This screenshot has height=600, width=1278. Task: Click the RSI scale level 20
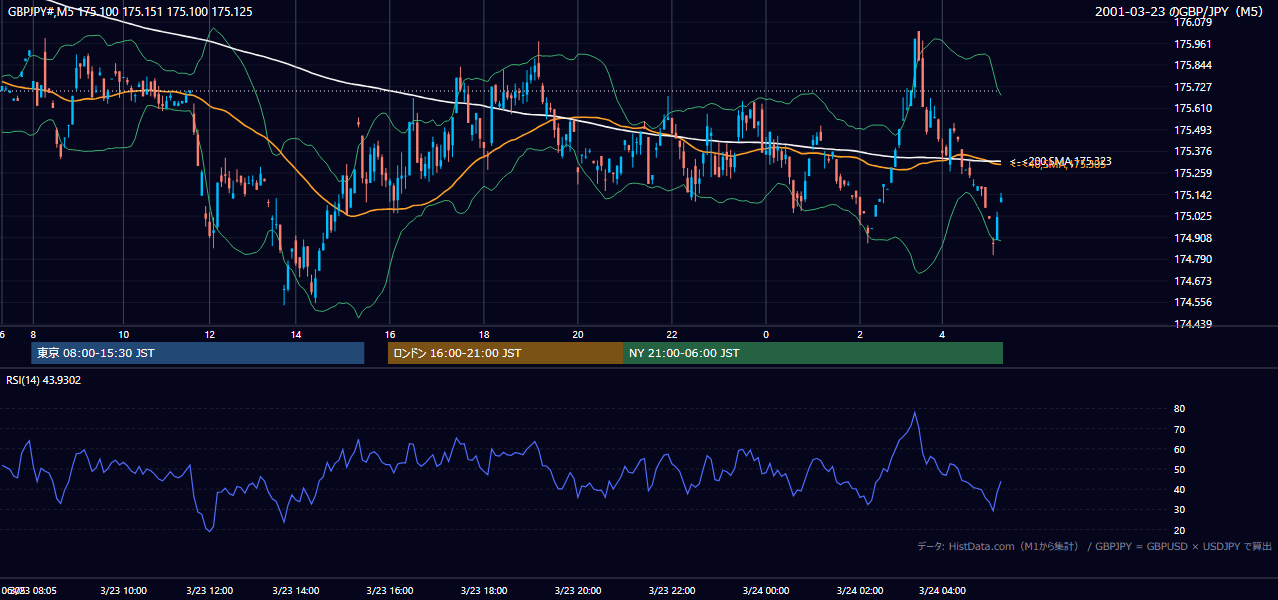(1180, 530)
